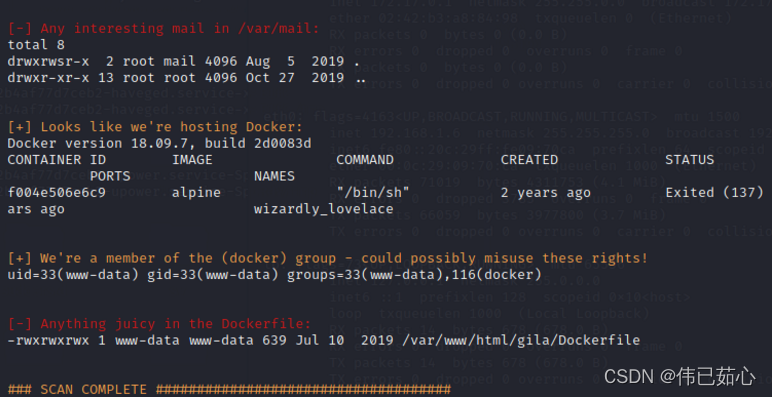Click the 'drwxr-xr-x 13 root root' directory line
772x397 pixels.
point(187,78)
